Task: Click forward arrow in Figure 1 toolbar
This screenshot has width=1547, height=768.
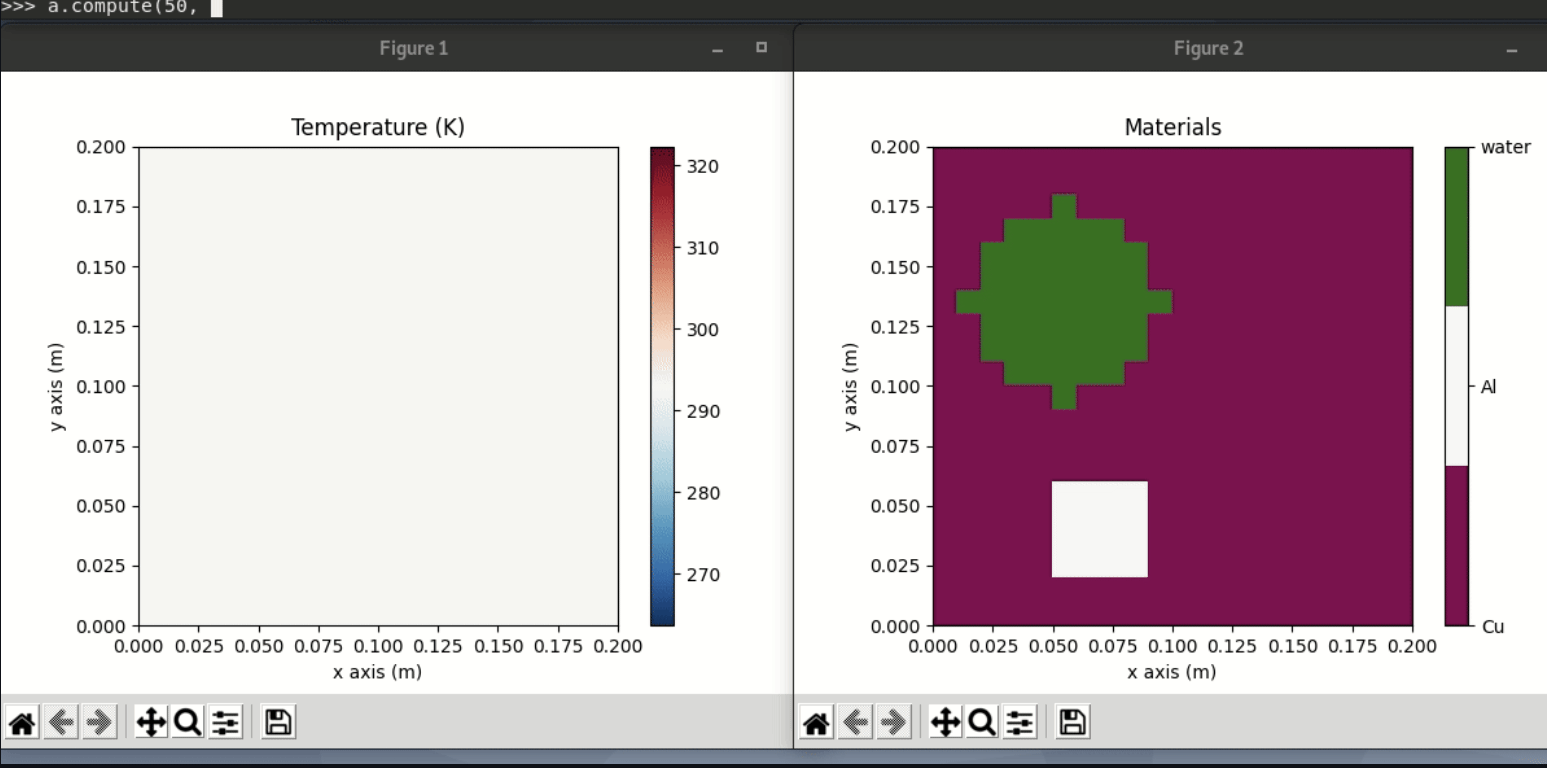Action: (99, 721)
